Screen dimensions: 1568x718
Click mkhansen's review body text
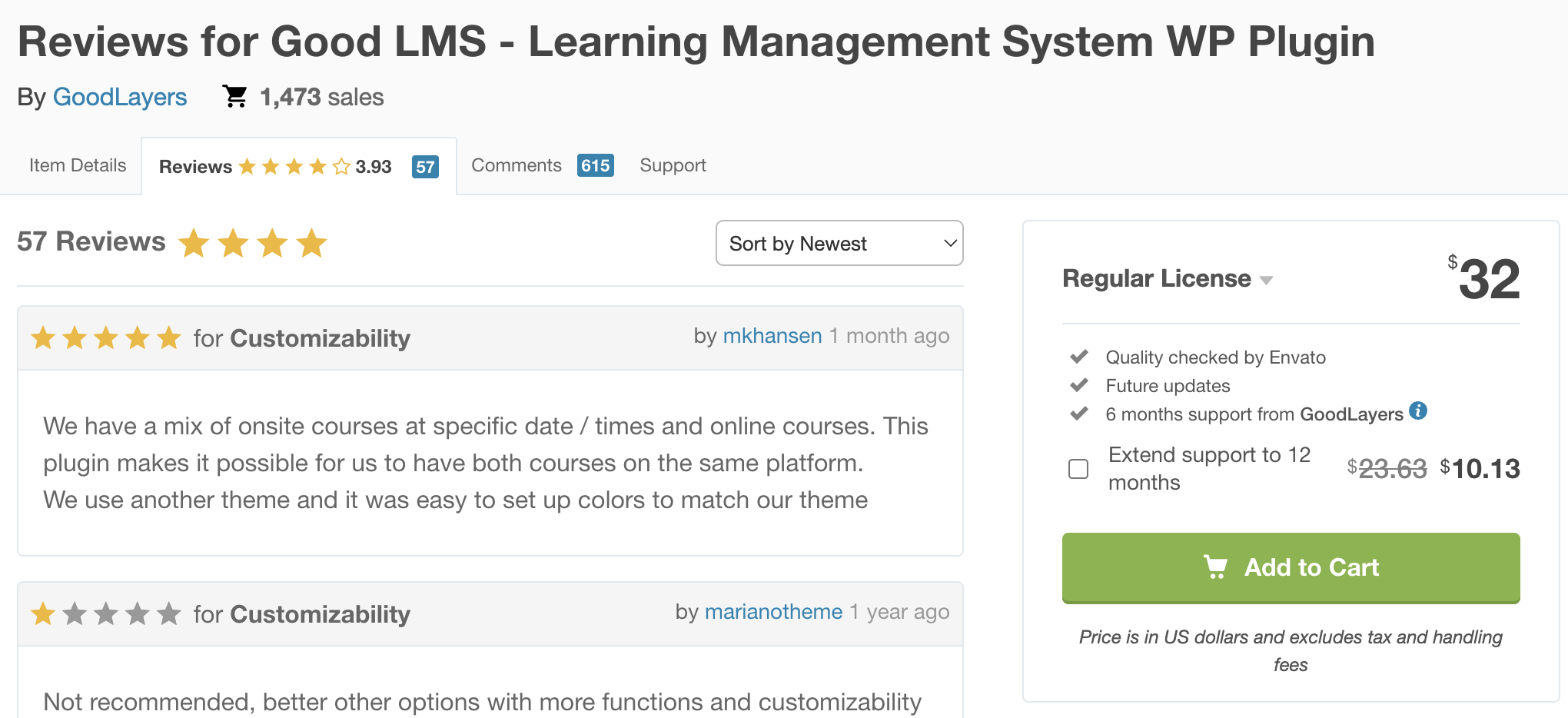click(486, 463)
